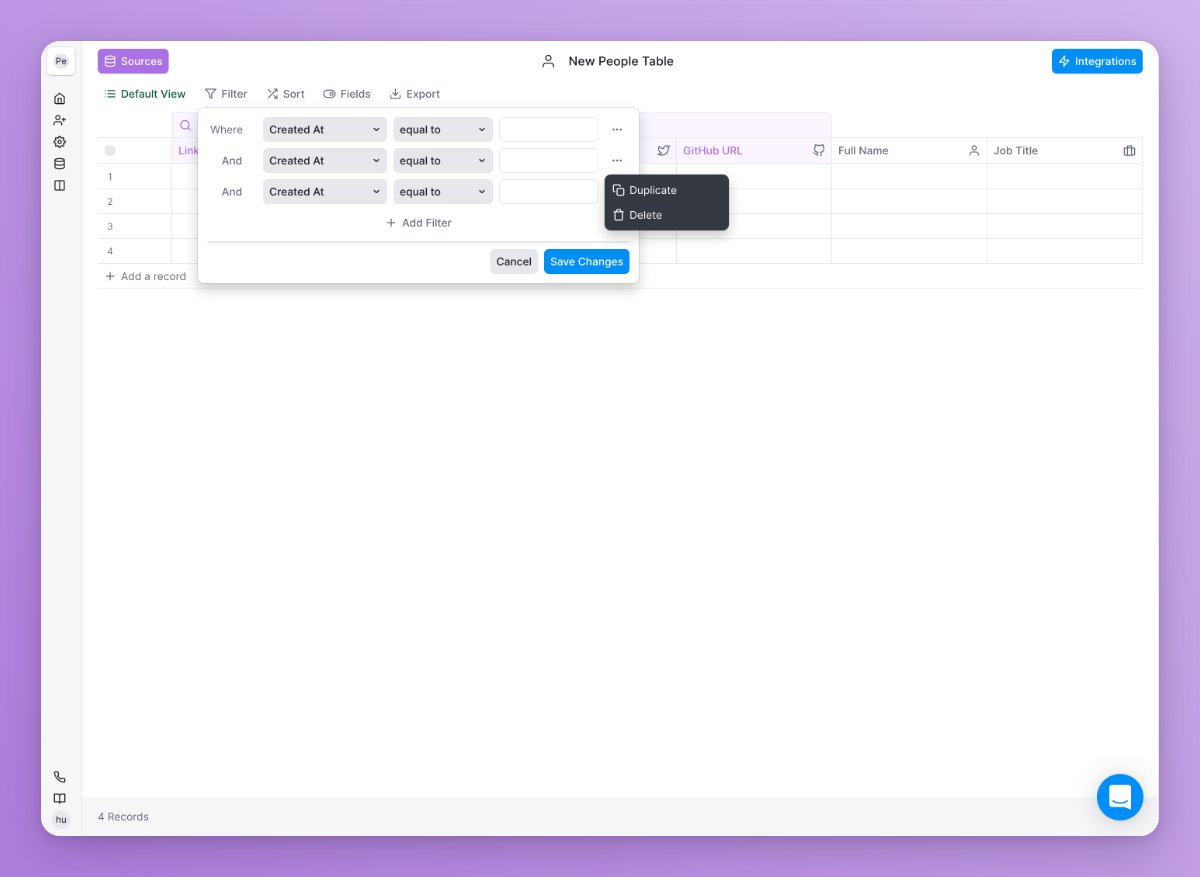1200x877 pixels.
Task: Cancel the filter changes
Action: pos(514,262)
